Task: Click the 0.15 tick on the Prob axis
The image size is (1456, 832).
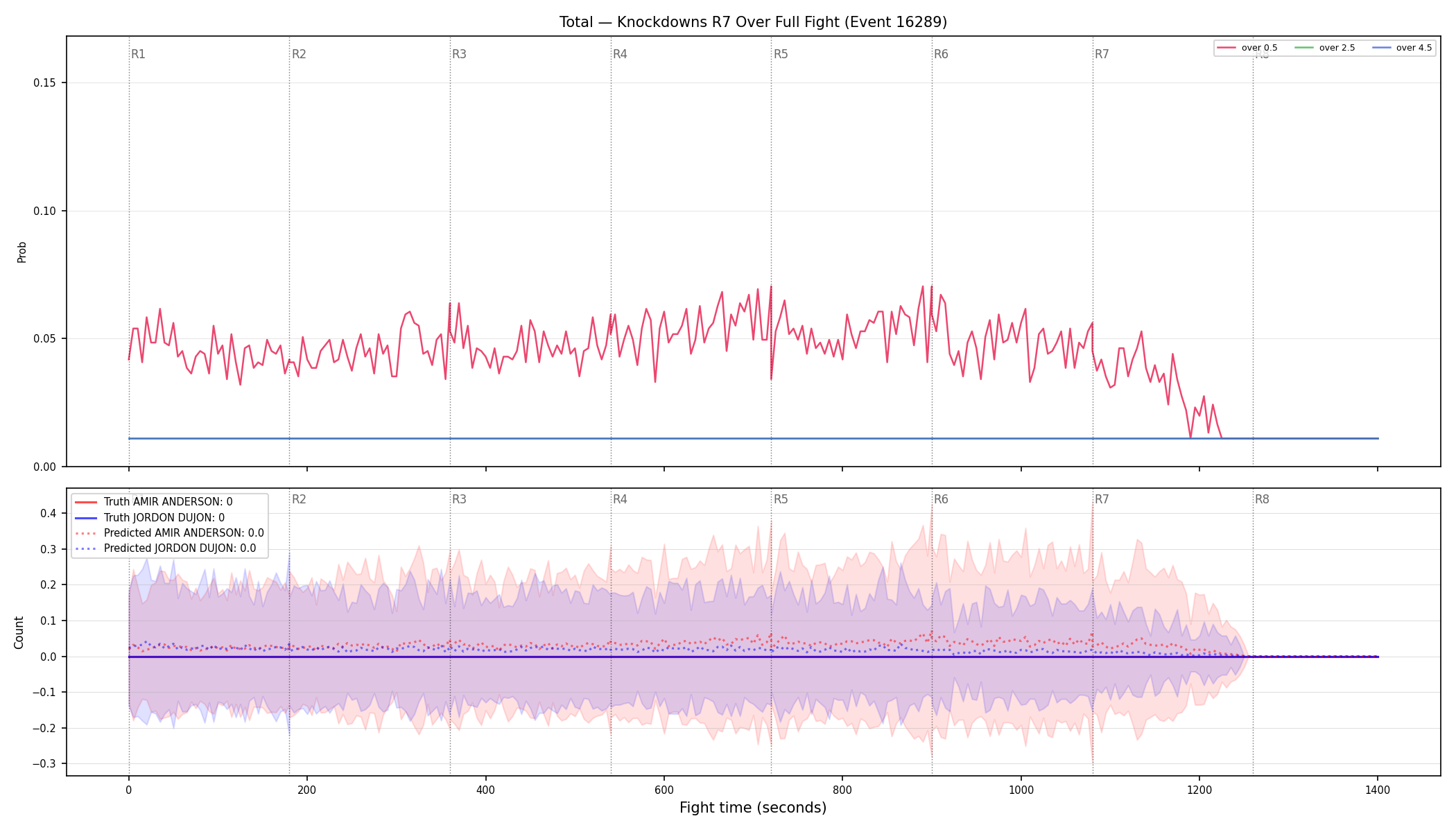Action: click(x=44, y=83)
